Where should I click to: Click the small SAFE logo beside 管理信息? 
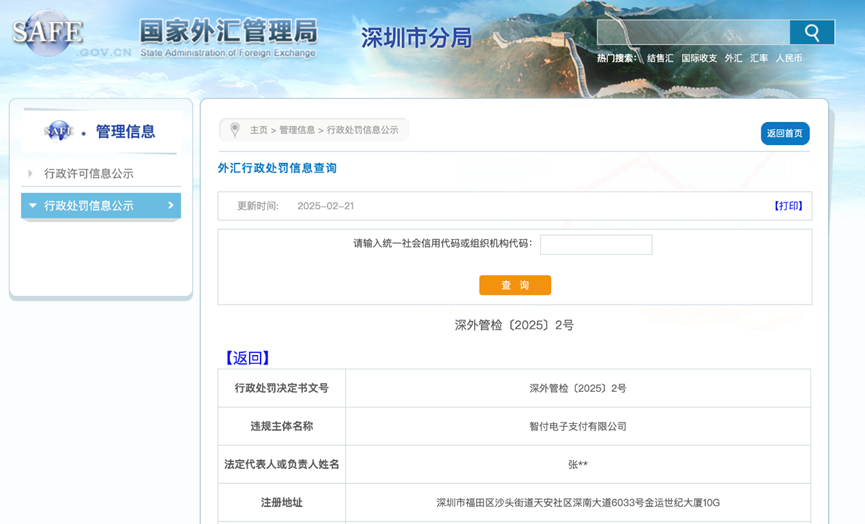[x=58, y=131]
